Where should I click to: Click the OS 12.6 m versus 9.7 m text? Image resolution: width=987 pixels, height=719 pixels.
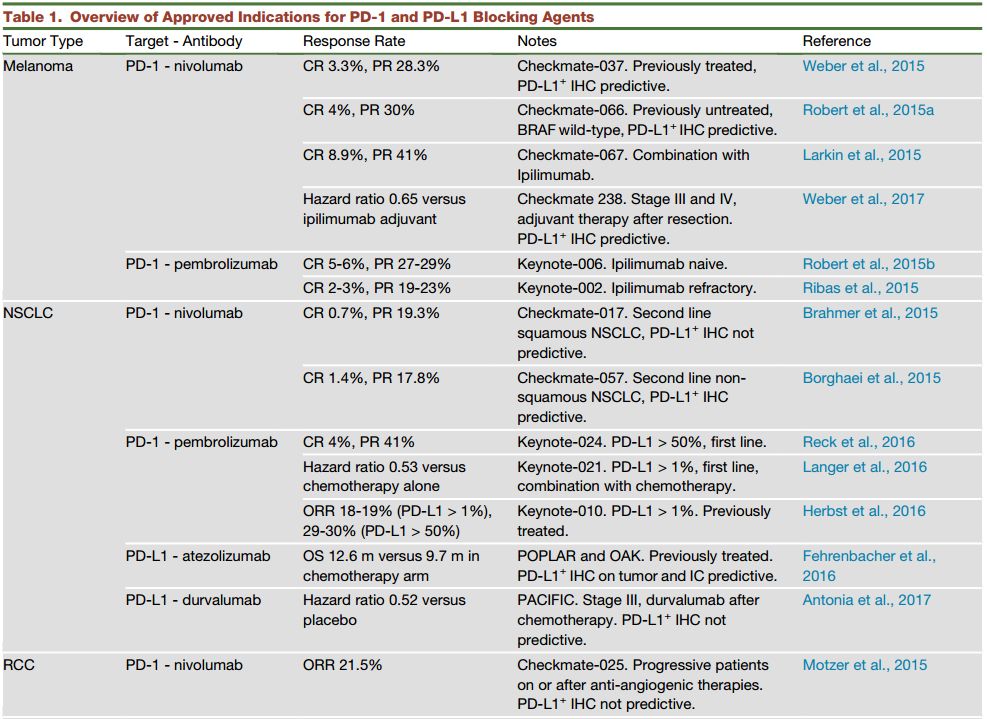pyautogui.click(x=391, y=566)
